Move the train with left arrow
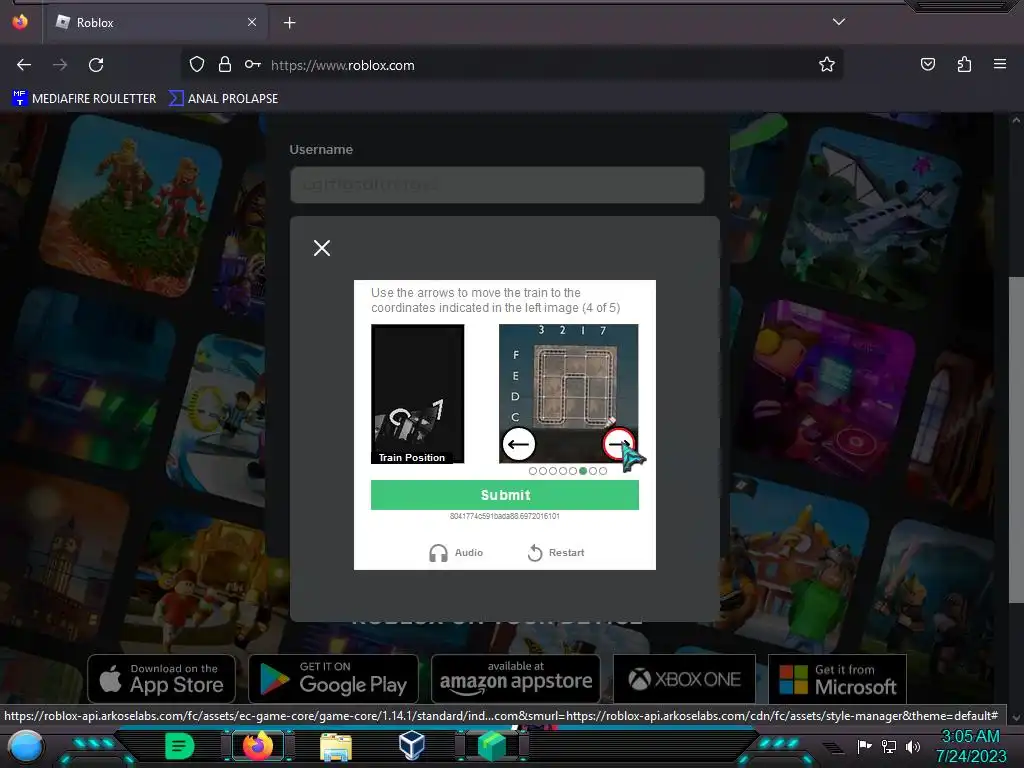1024x768 pixels. [x=519, y=444]
